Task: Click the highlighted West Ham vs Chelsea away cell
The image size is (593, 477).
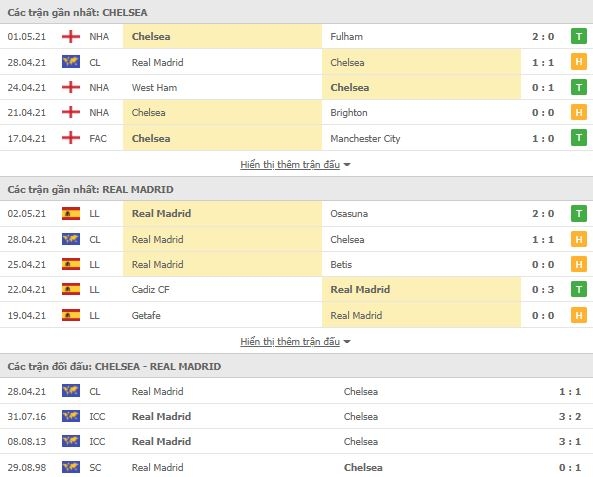Action: coord(421,87)
